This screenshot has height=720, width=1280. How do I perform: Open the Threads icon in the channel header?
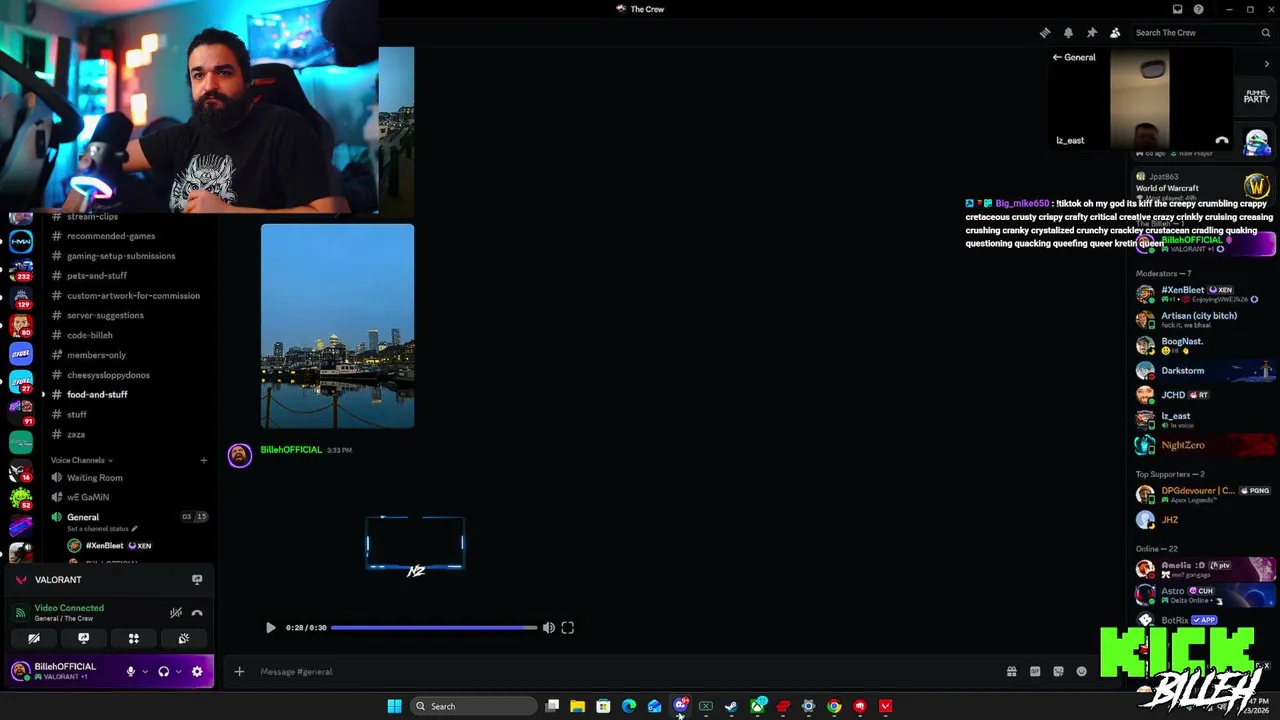coord(1045,33)
